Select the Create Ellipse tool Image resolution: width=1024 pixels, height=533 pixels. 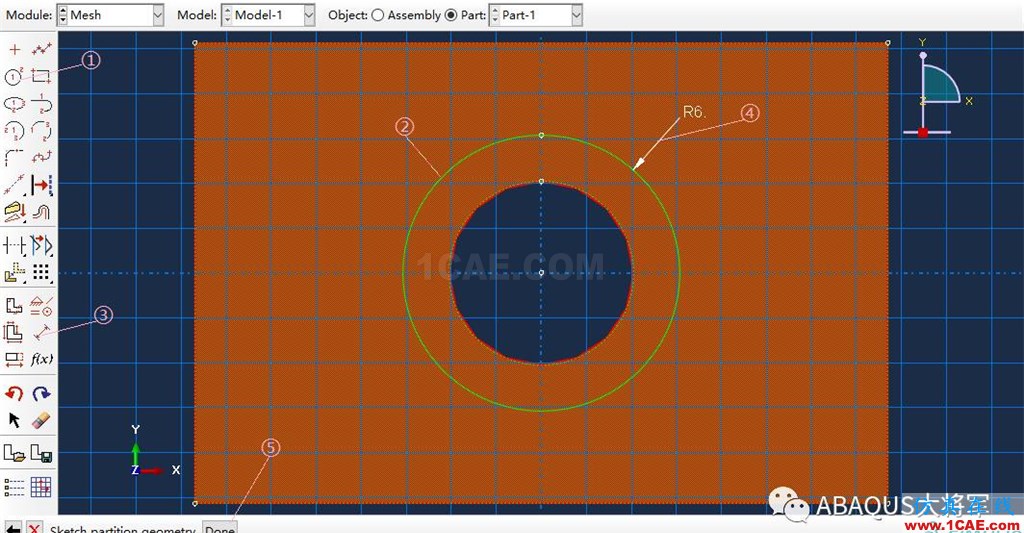(14, 104)
